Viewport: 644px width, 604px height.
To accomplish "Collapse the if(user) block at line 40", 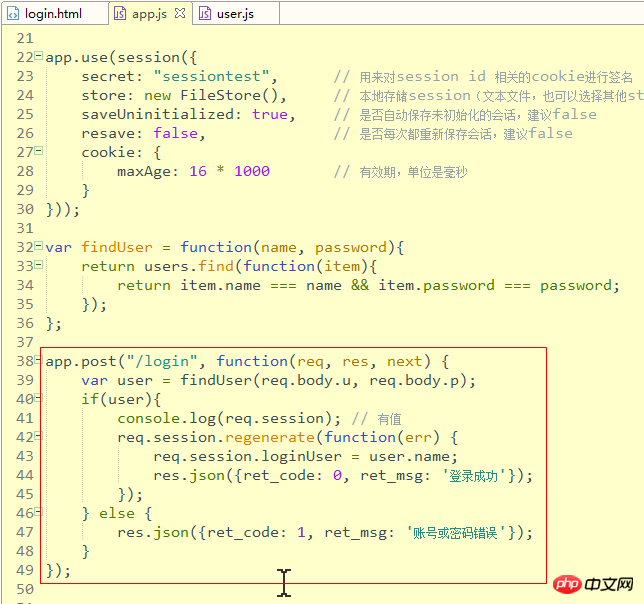I will click(39, 397).
